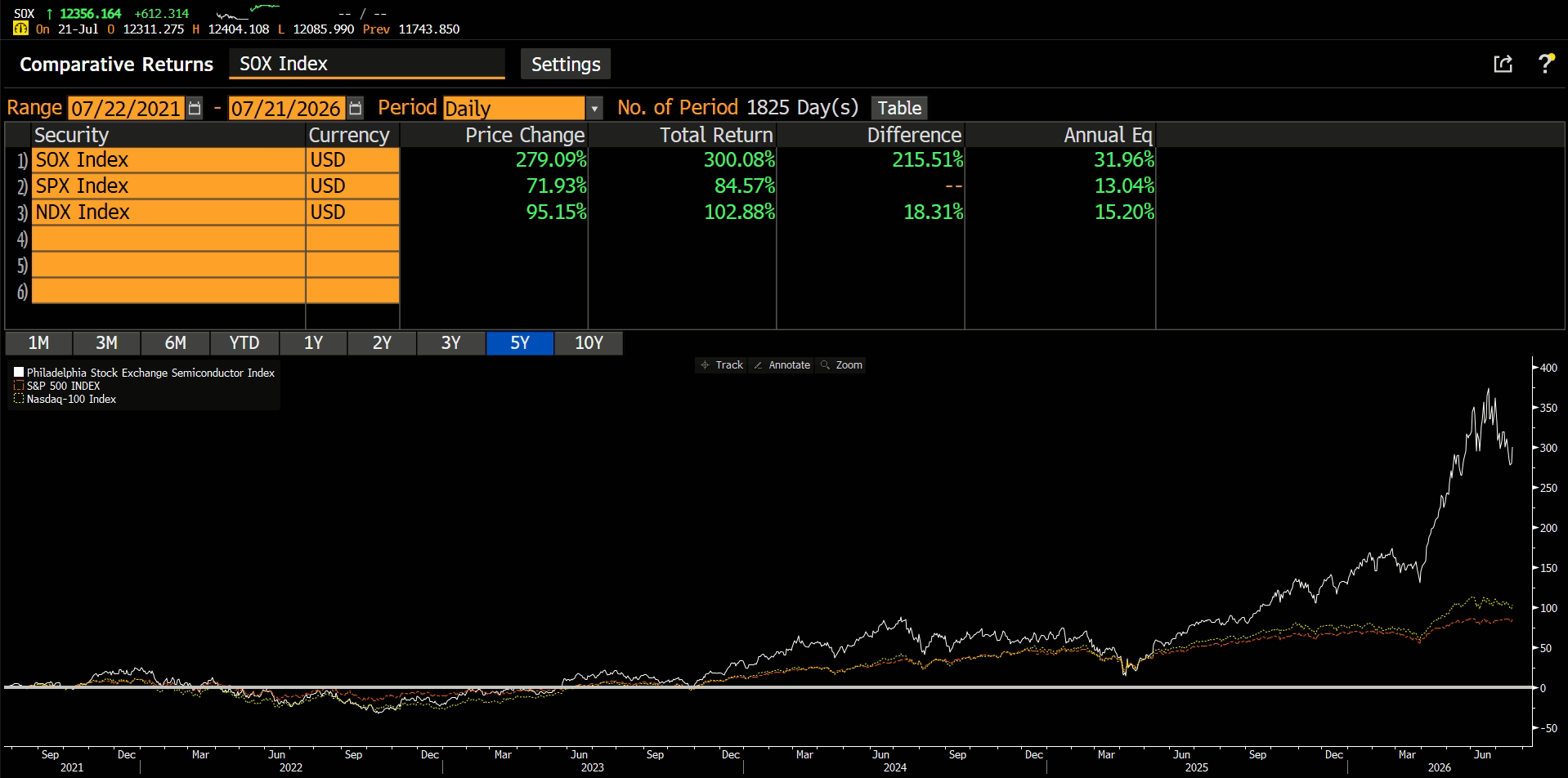Click the SOX total return value 300.08%

point(739,160)
